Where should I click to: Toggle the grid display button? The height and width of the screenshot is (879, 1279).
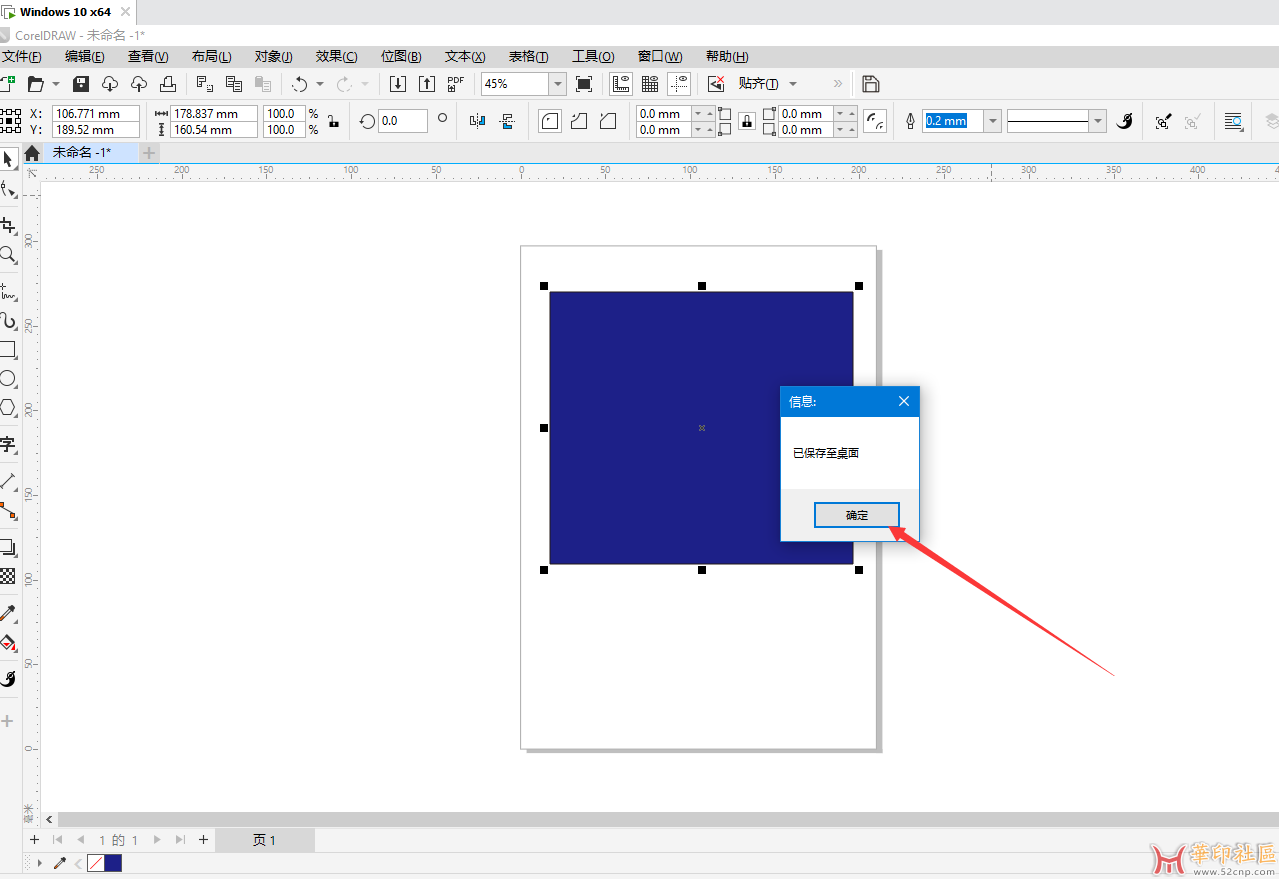650,84
